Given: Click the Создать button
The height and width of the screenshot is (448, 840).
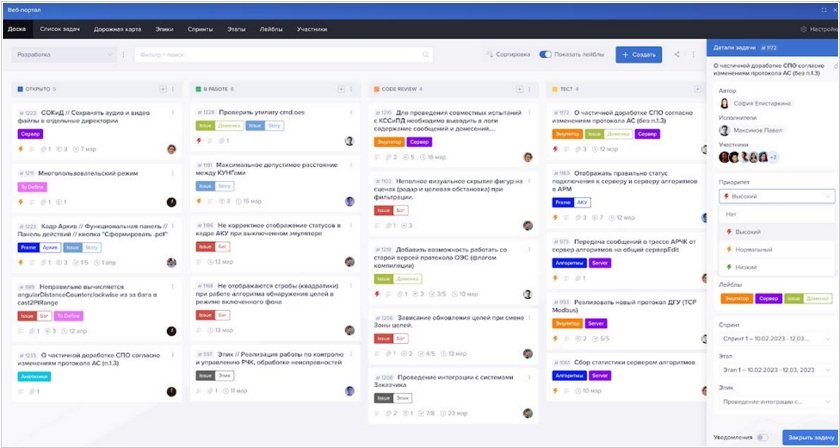Looking at the screenshot, I should [638, 55].
